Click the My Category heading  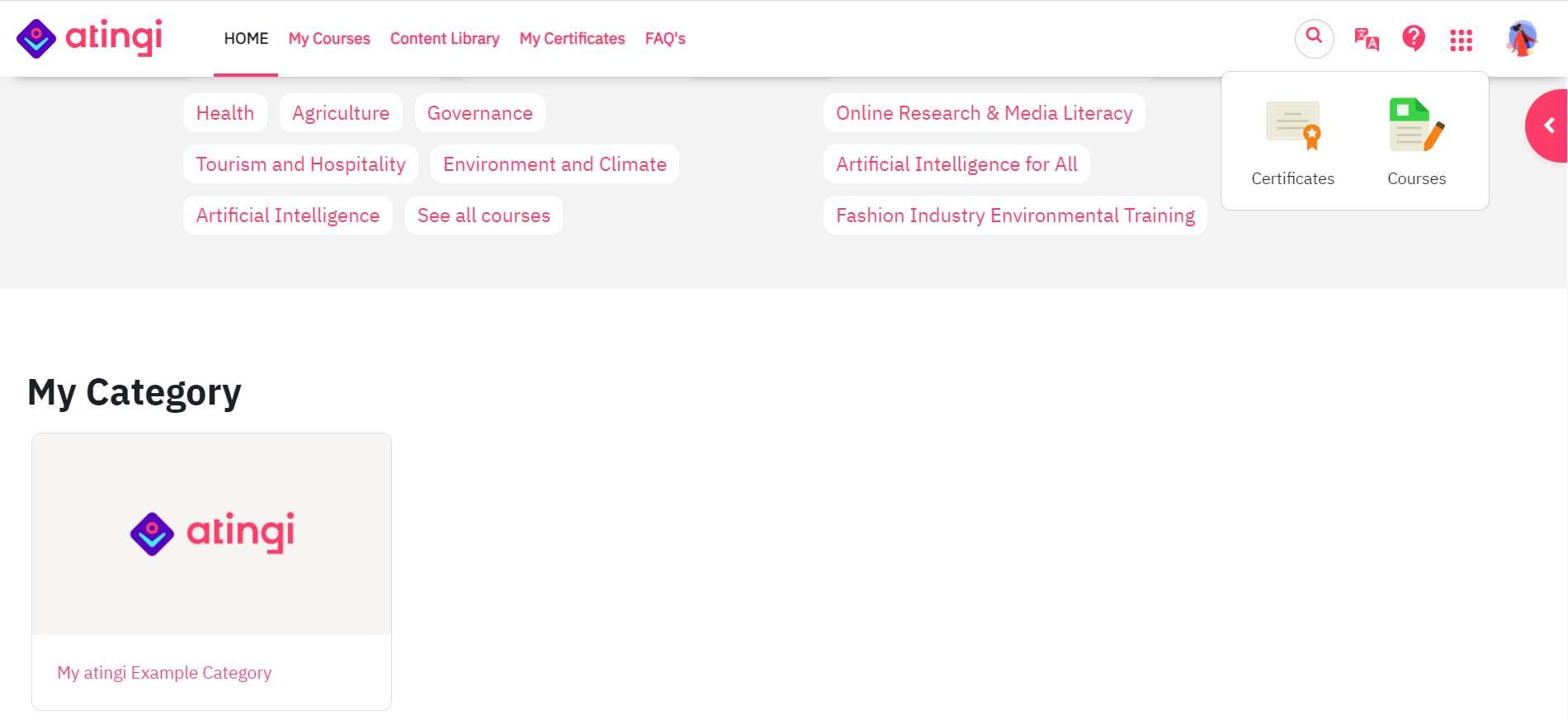[x=135, y=393]
